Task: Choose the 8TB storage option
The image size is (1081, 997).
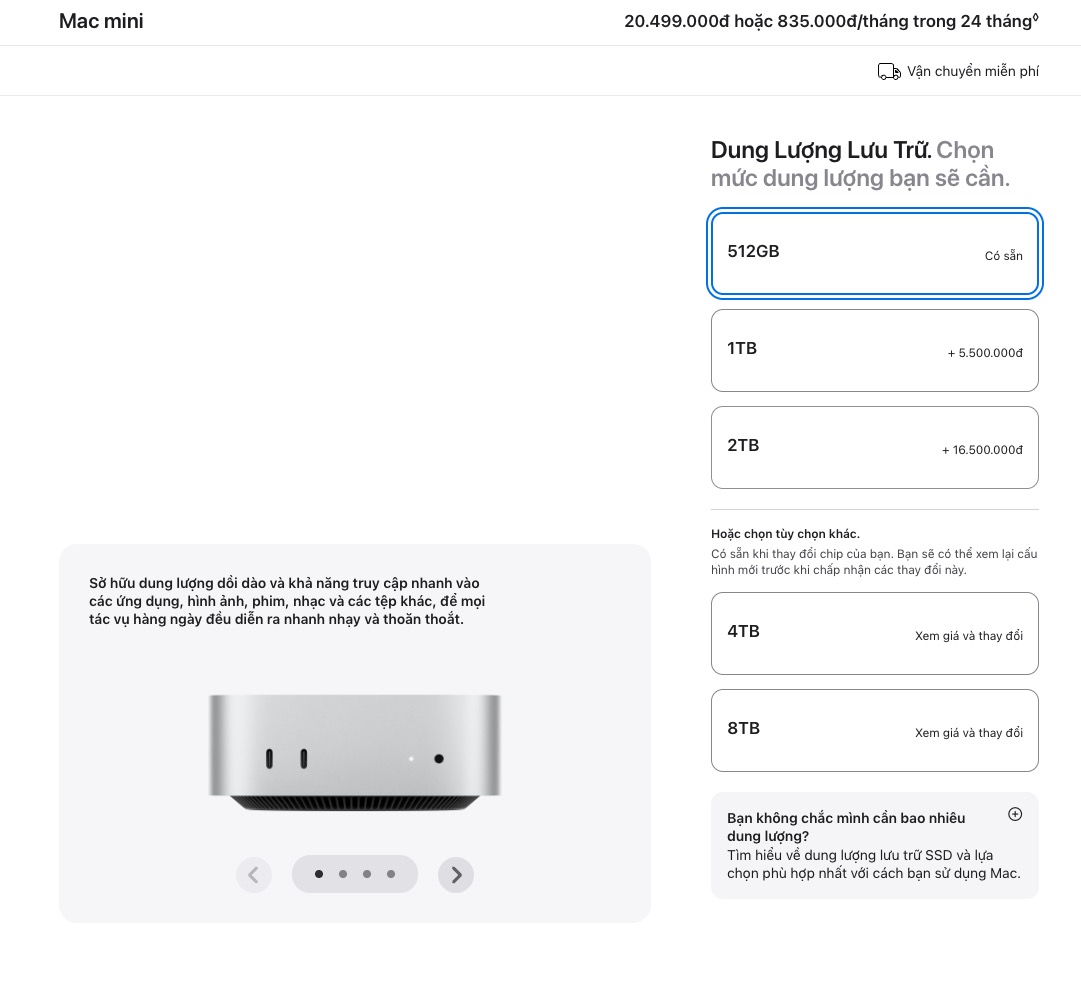Action: coord(874,730)
